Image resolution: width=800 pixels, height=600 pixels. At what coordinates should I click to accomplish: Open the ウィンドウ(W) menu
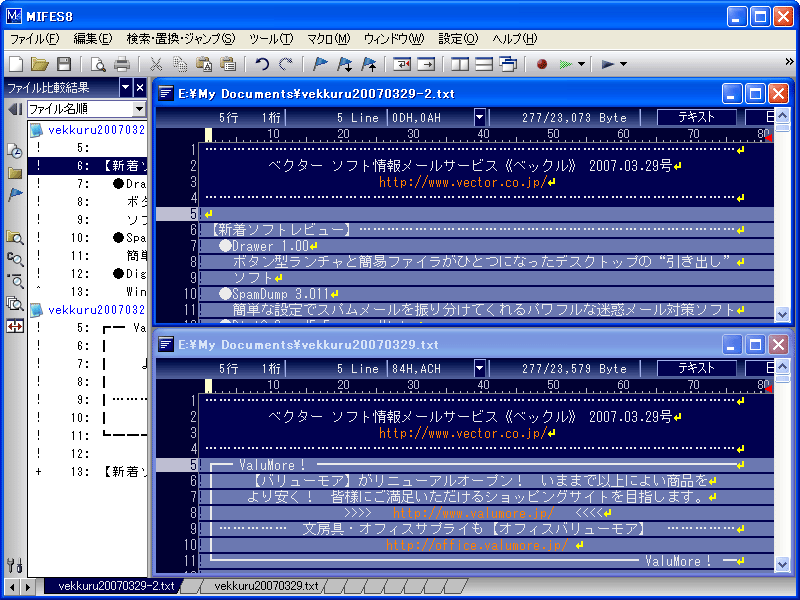(x=394, y=39)
